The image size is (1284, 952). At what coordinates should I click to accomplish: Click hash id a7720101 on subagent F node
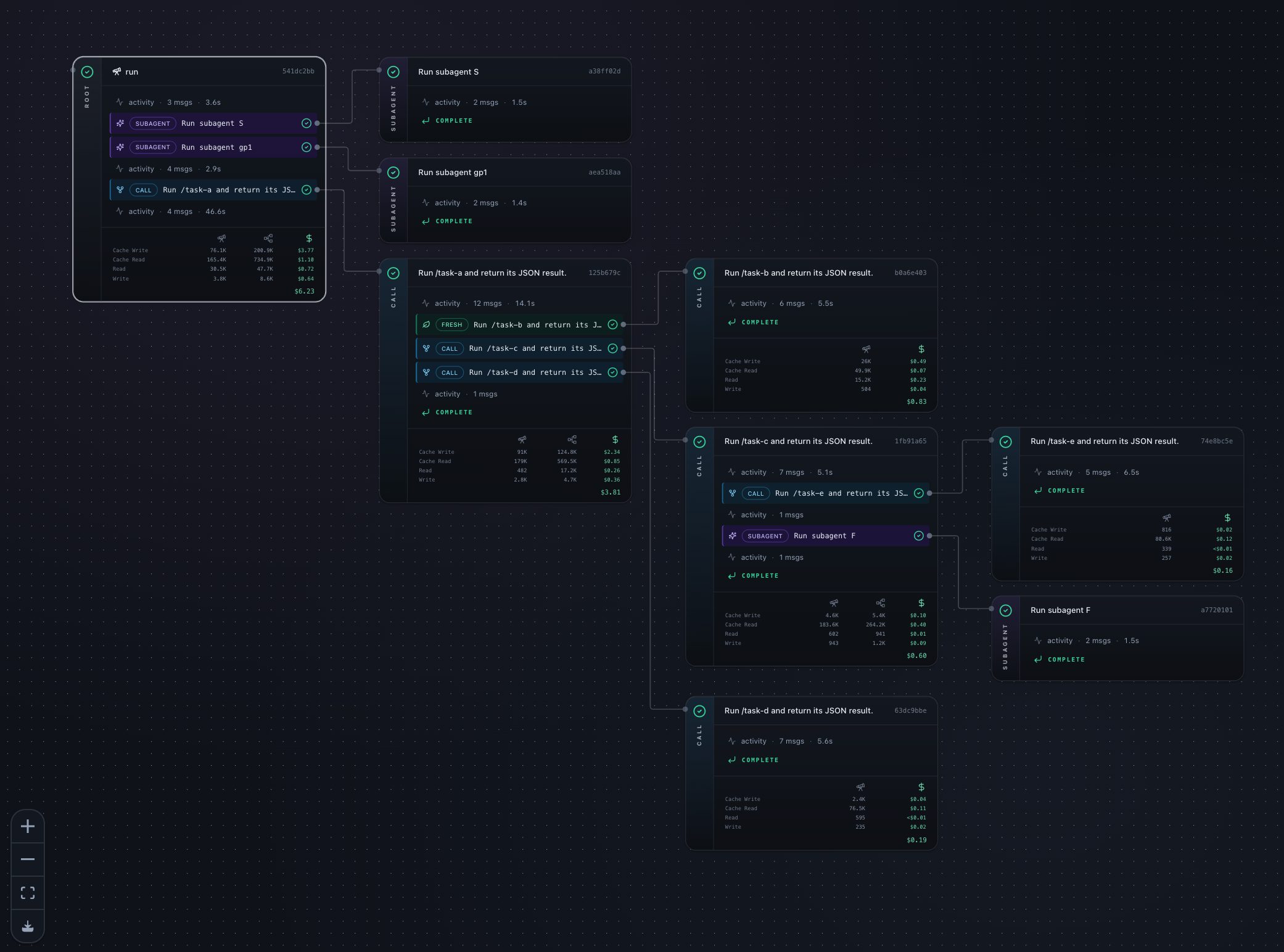[1217, 610]
